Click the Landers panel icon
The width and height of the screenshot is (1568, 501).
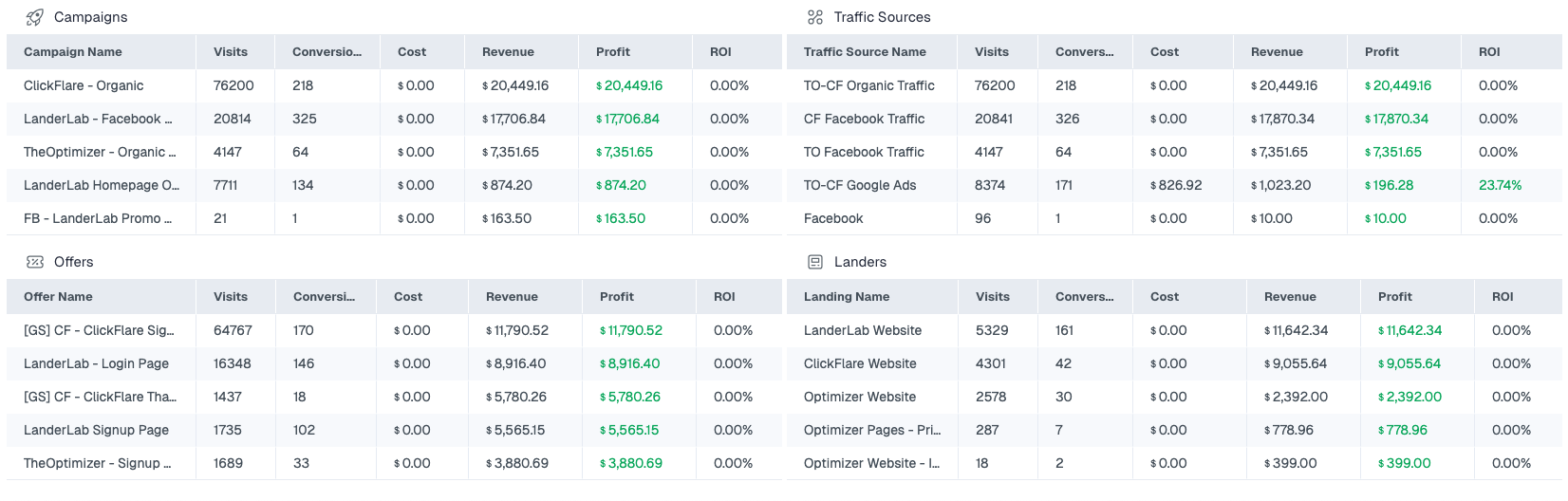tap(814, 262)
